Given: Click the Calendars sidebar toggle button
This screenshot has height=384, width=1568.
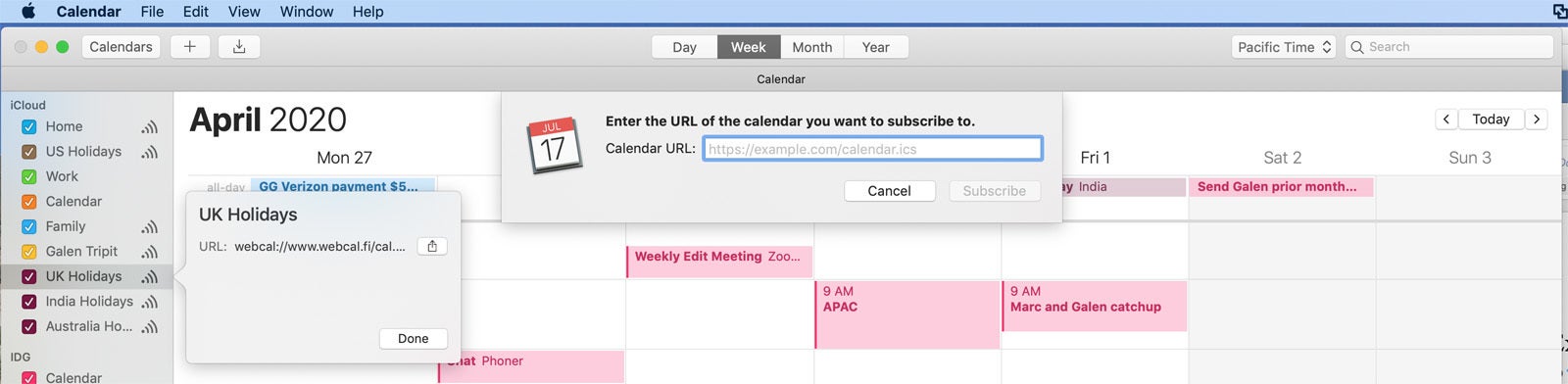Looking at the screenshot, I should (121, 47).
